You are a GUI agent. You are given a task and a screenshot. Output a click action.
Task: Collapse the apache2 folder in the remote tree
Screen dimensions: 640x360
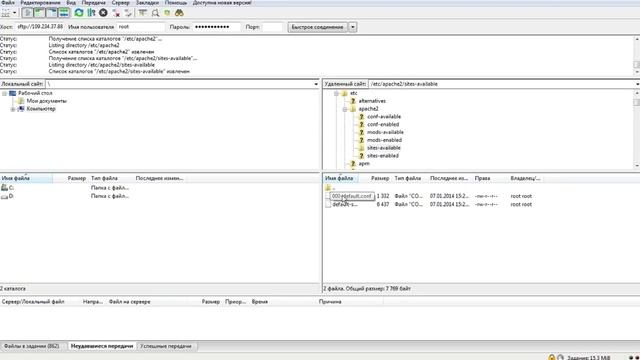[x=345, y=109]
